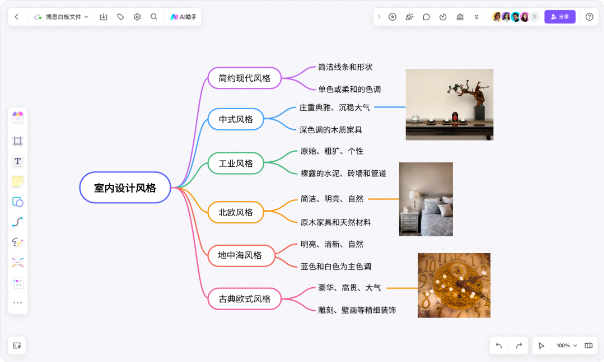The image size is (604, 362).
Task: Click the bedroom photo thumbnail
Action: (x=426, y=199)
